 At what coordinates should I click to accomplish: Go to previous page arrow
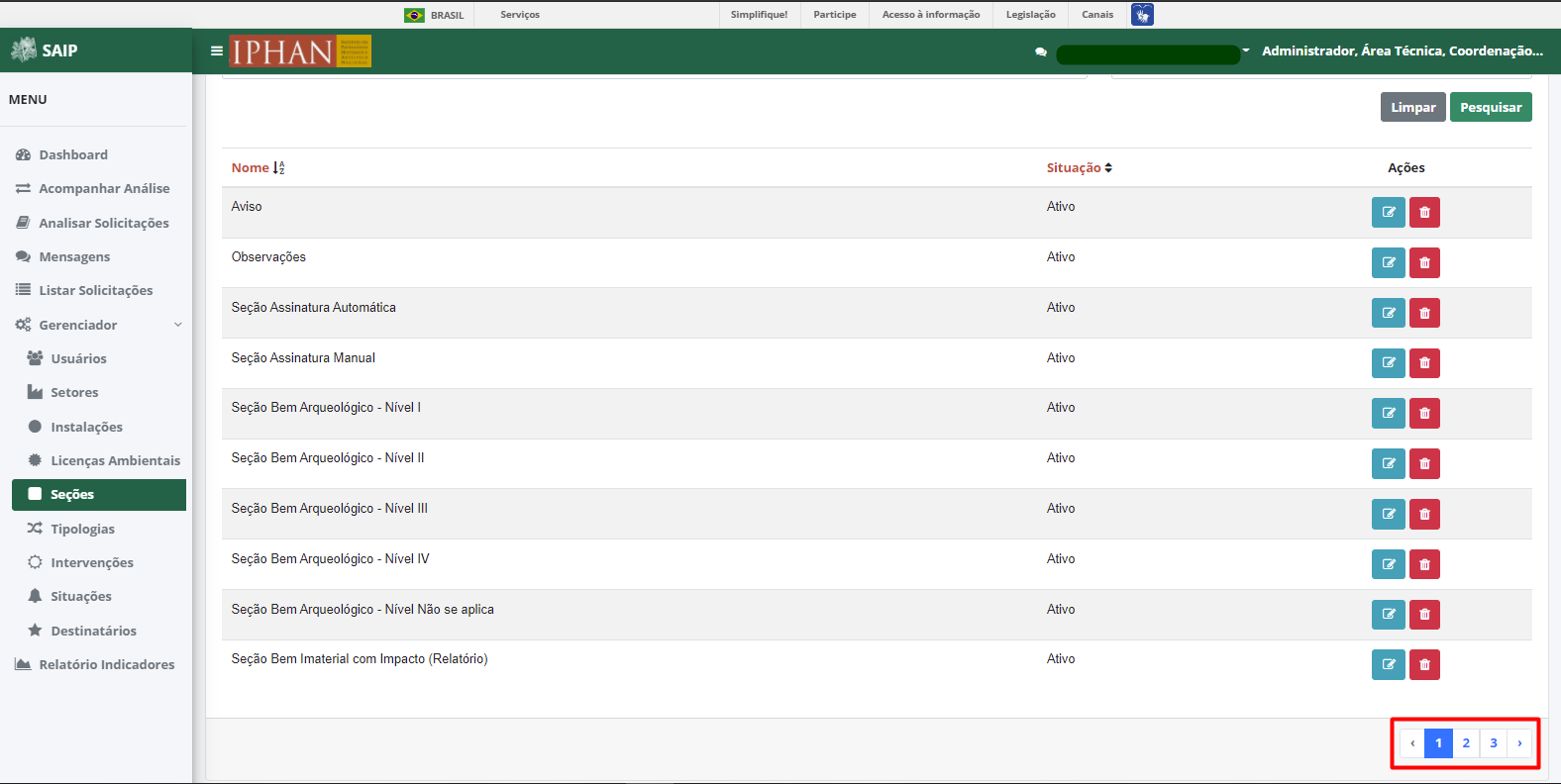point(1412,742)
